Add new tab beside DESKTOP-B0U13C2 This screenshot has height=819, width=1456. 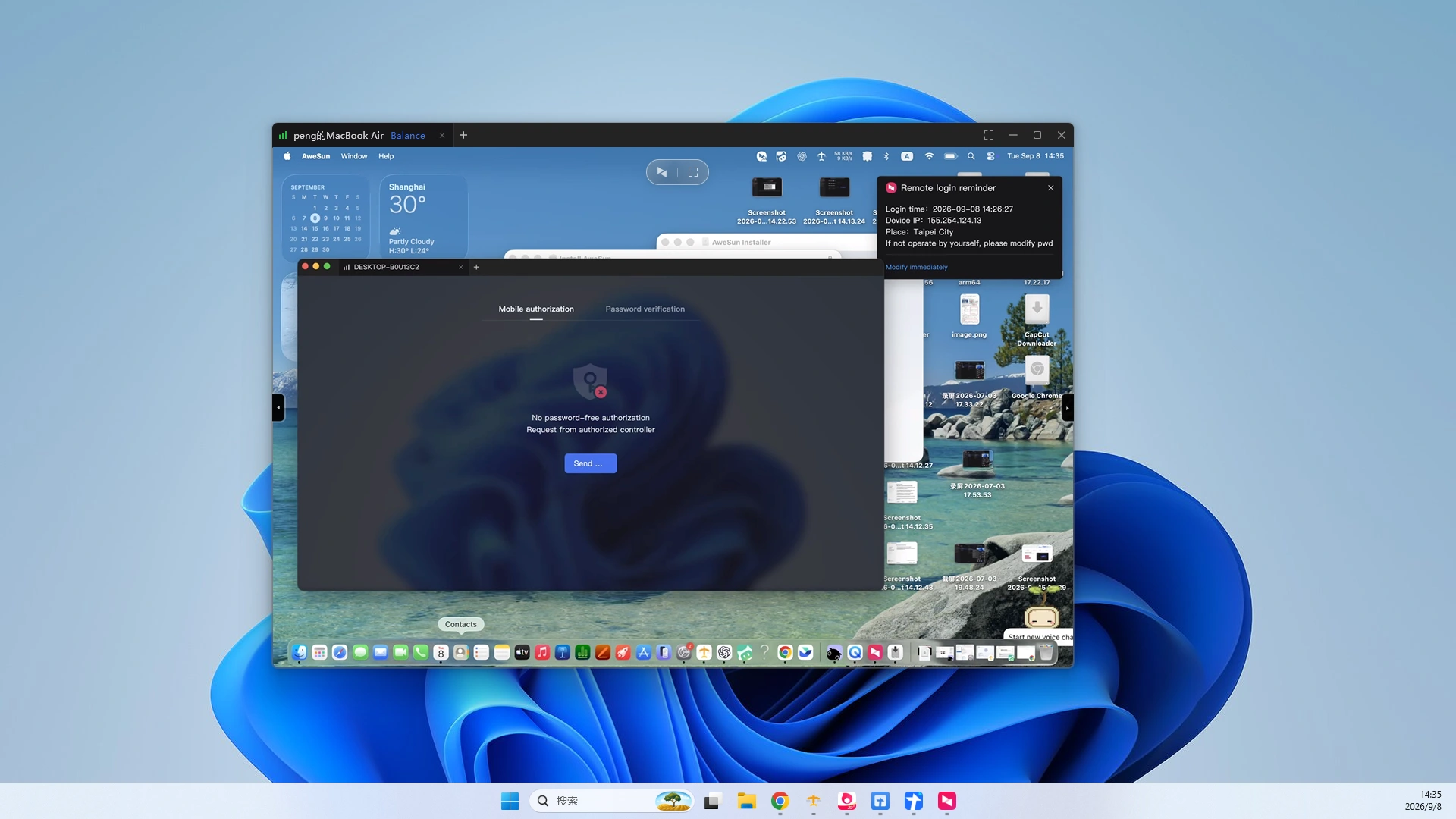(476, 267)
